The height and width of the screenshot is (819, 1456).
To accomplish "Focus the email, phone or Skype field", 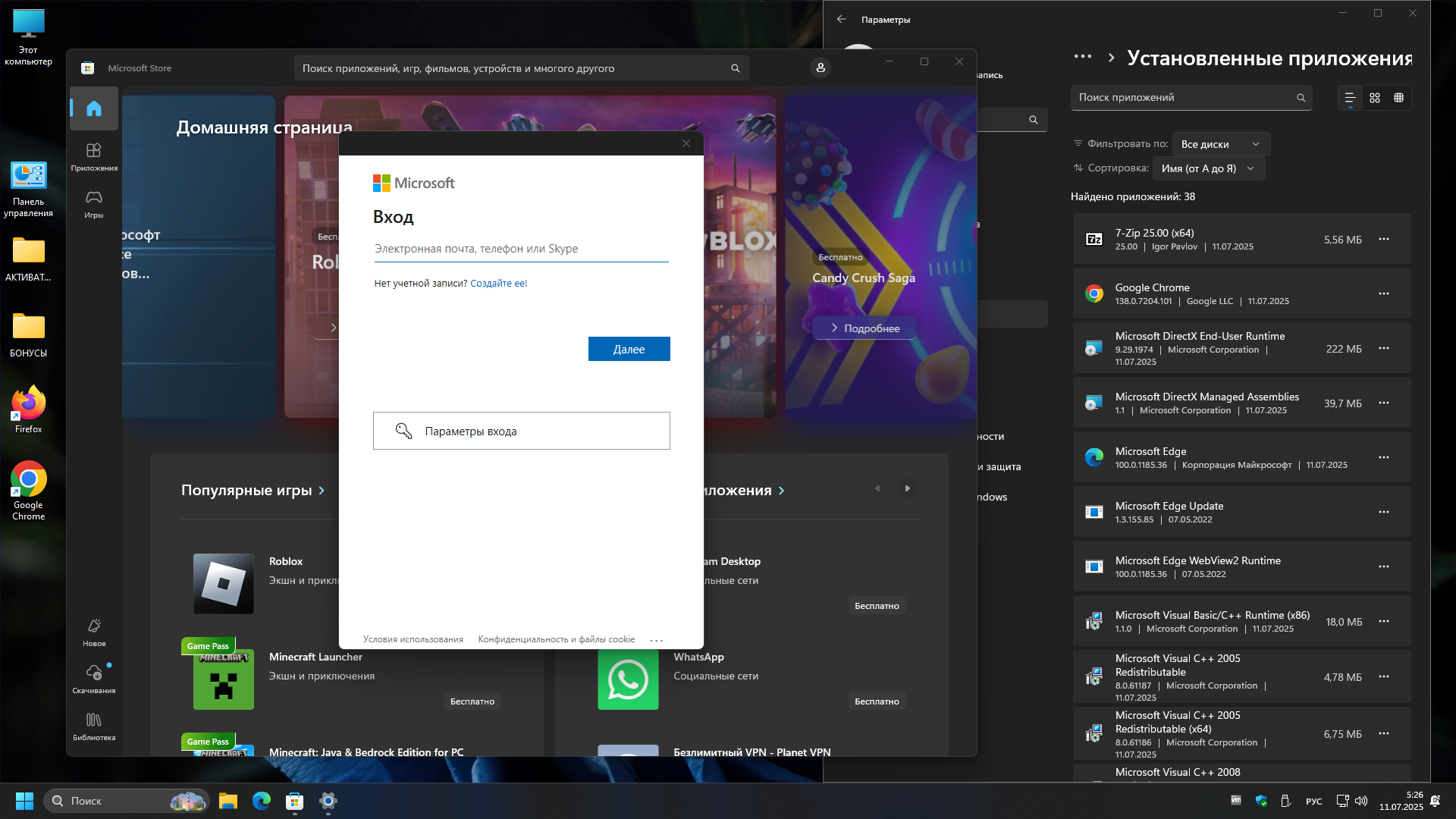I will coord(521,249).
